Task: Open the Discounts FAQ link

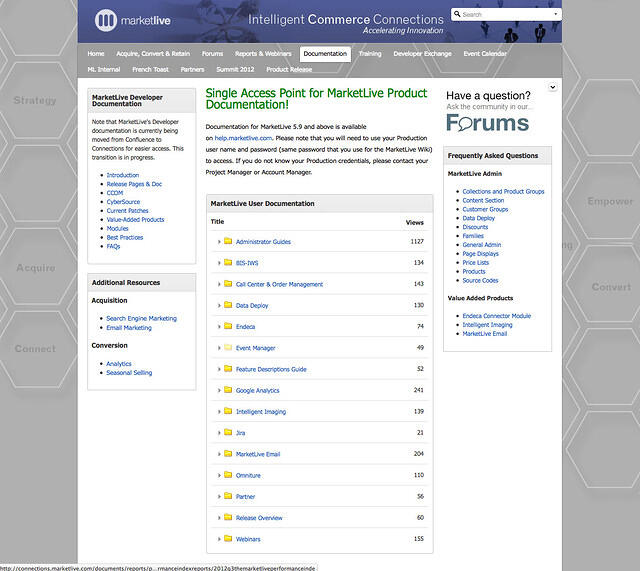Action: pos(475,227)
